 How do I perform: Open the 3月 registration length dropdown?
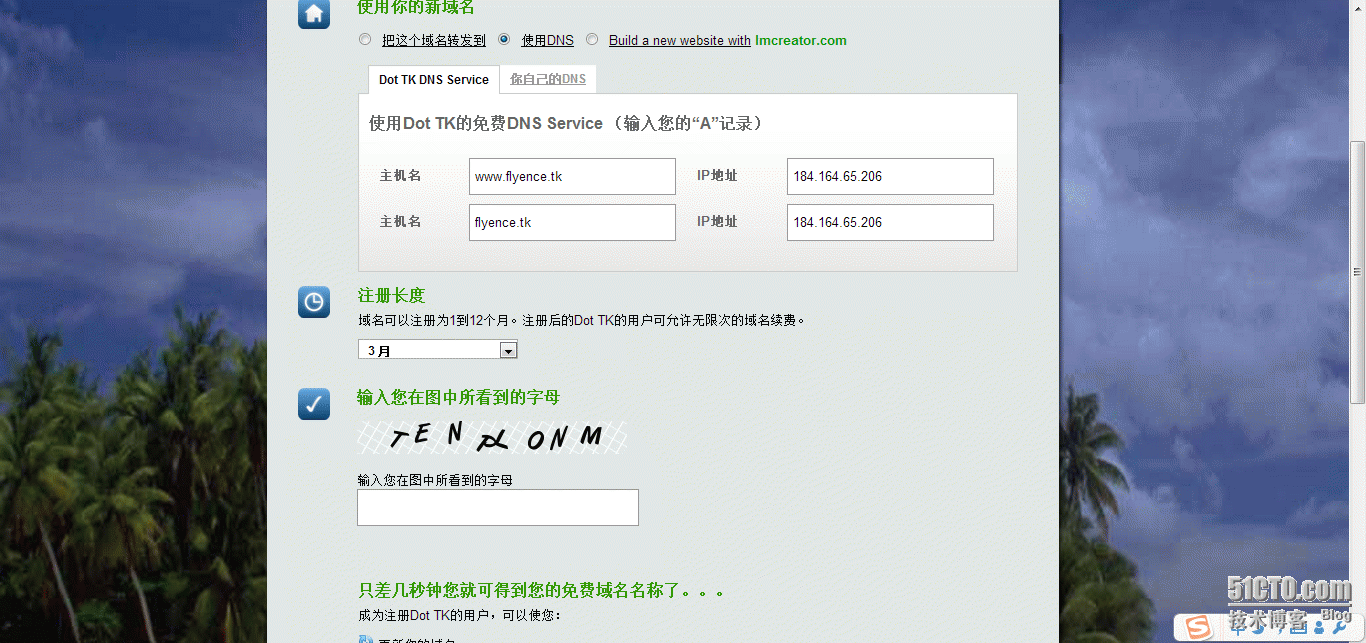click(x=438, y=350)
